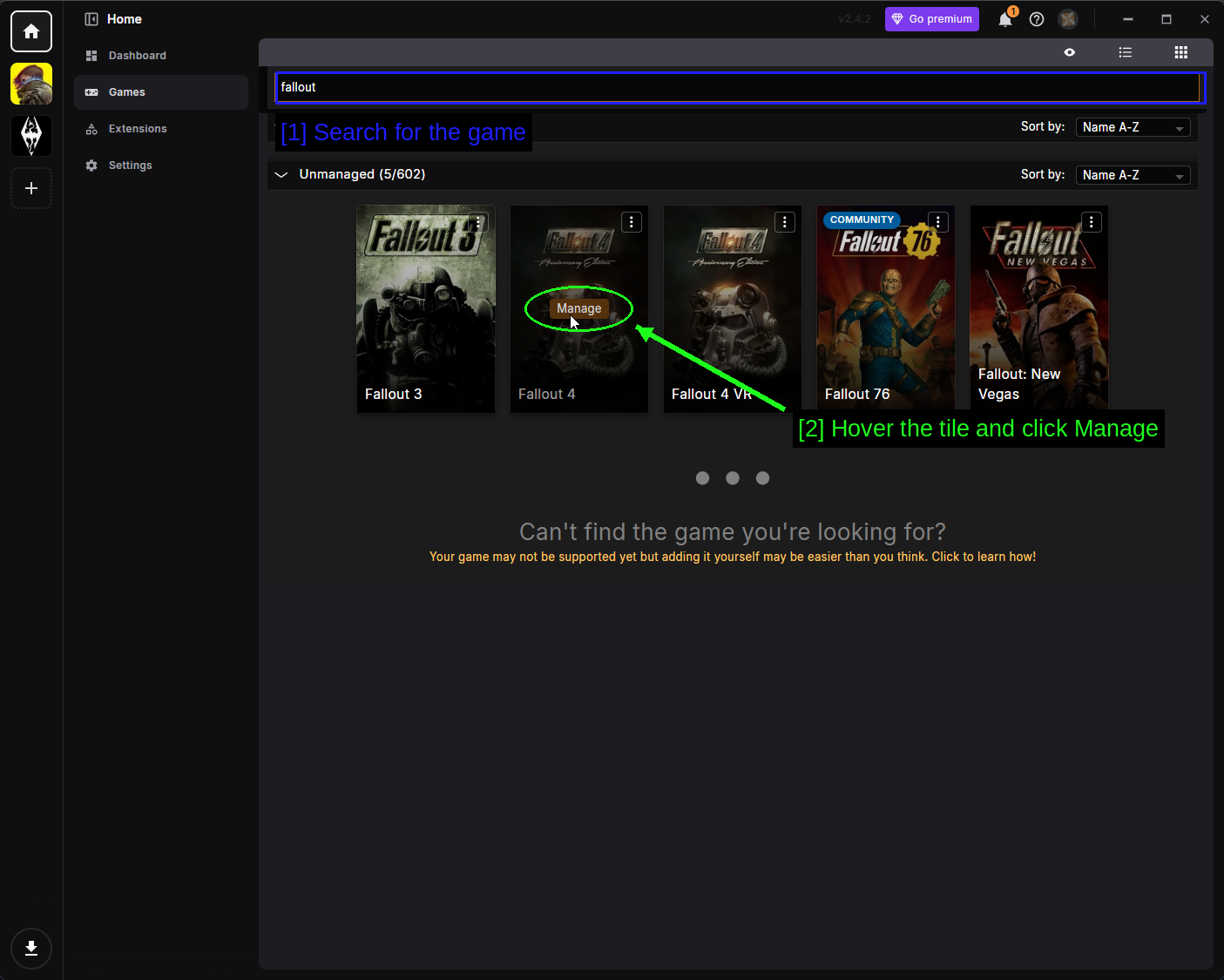The image size is (1224, 980).
Task: Select the Skyrim game icon in sidebar
Action: (x=31, y=136)
